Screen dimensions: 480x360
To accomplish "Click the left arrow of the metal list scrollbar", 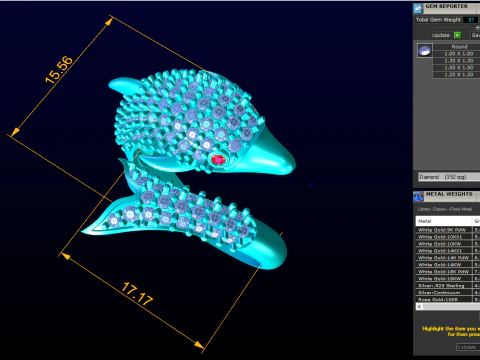I will [x=419, y=306].
